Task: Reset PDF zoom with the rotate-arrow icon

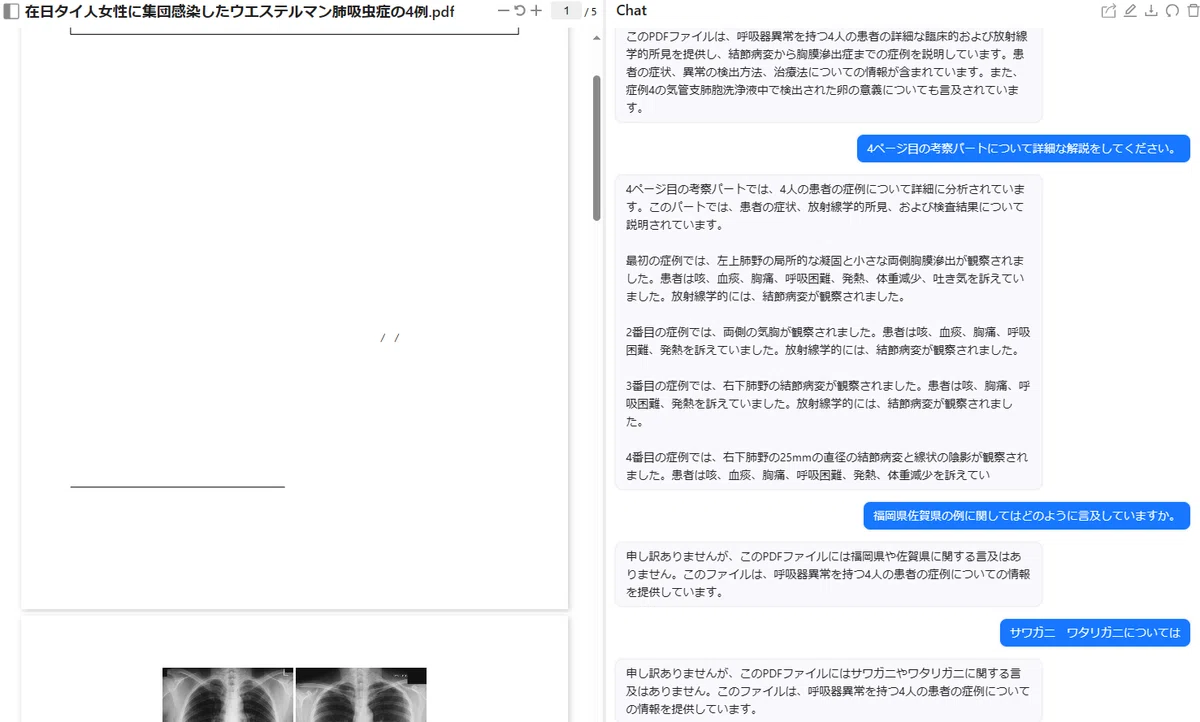Action: [x=519, y=11]
